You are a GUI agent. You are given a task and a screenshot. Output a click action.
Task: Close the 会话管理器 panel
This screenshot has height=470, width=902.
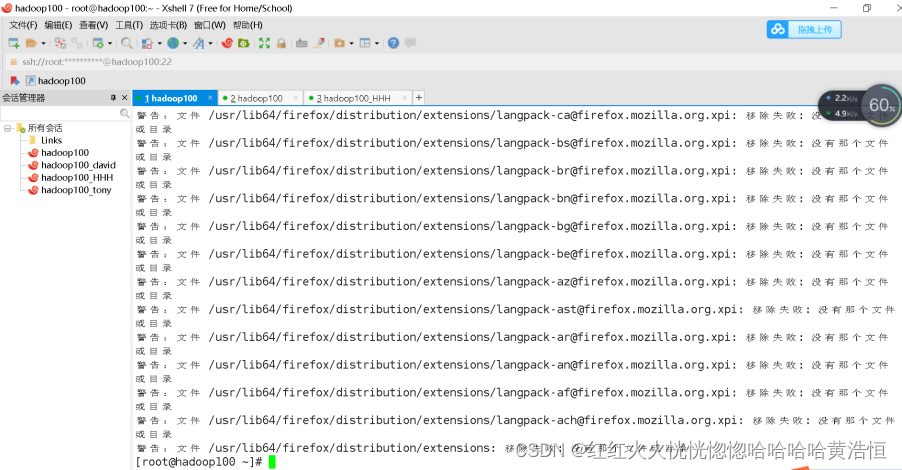coord(124,98)
